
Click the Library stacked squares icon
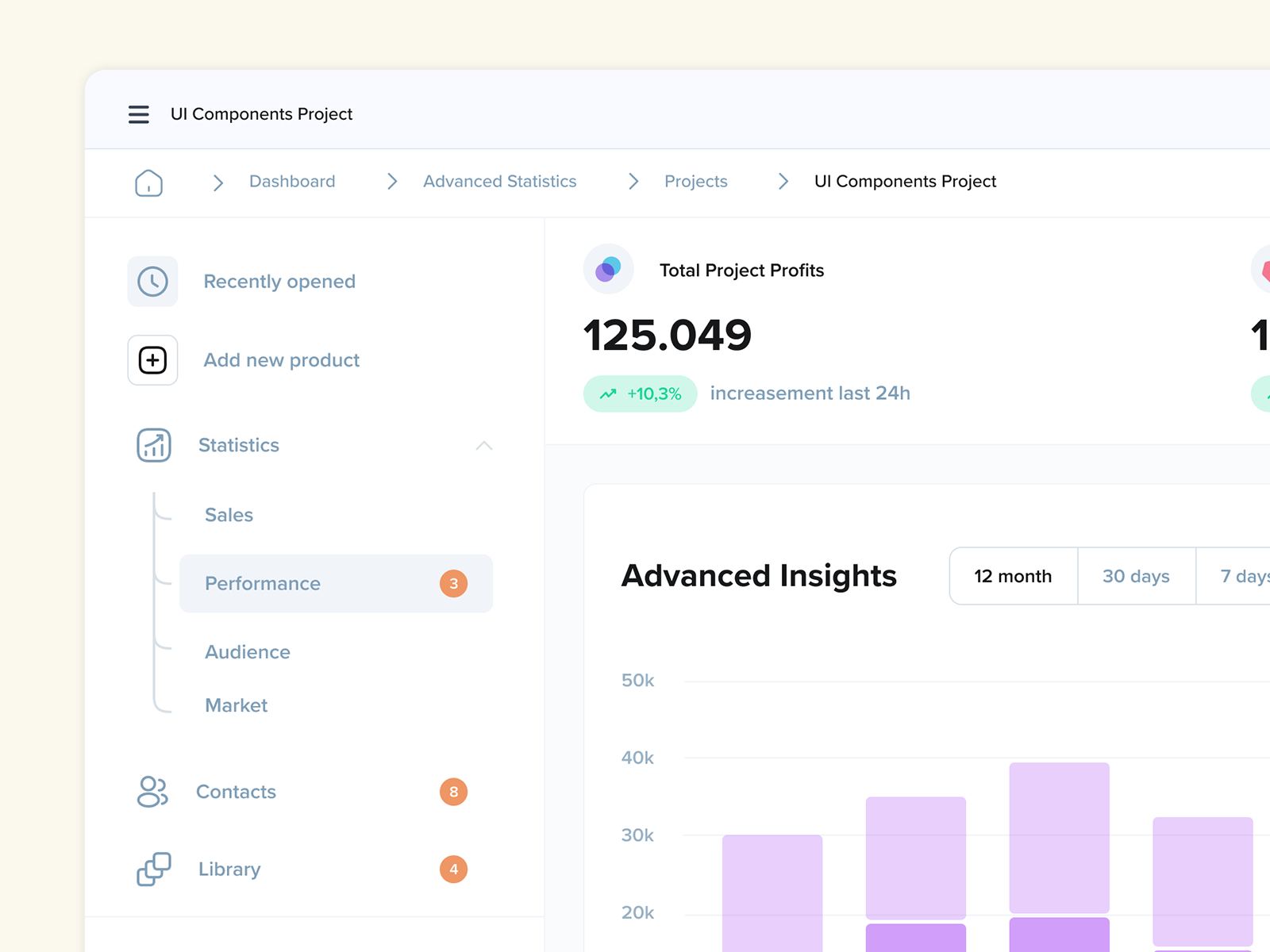pos(154,869)
